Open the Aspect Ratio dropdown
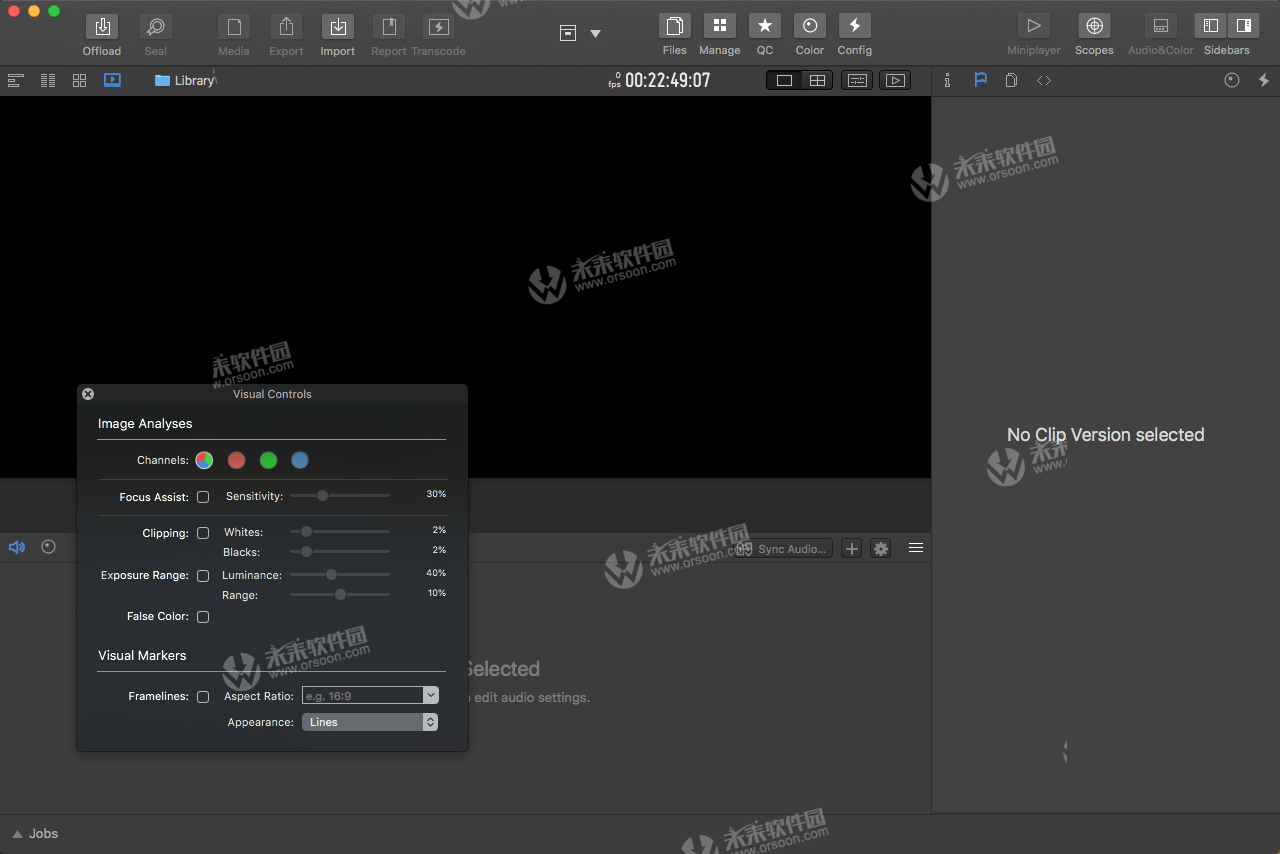The width and height of the screenshot is (1280, 854). (x=370, y=694)
